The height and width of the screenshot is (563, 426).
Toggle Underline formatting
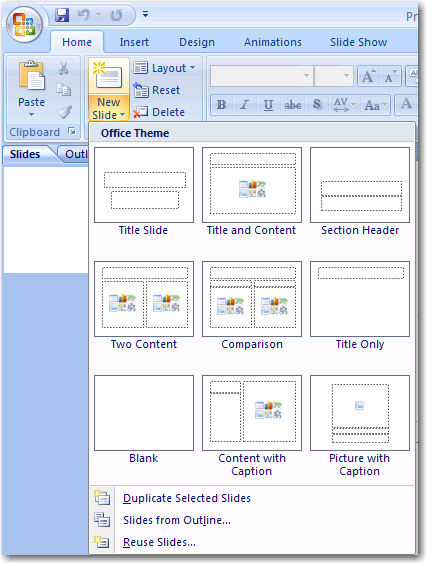268,105
